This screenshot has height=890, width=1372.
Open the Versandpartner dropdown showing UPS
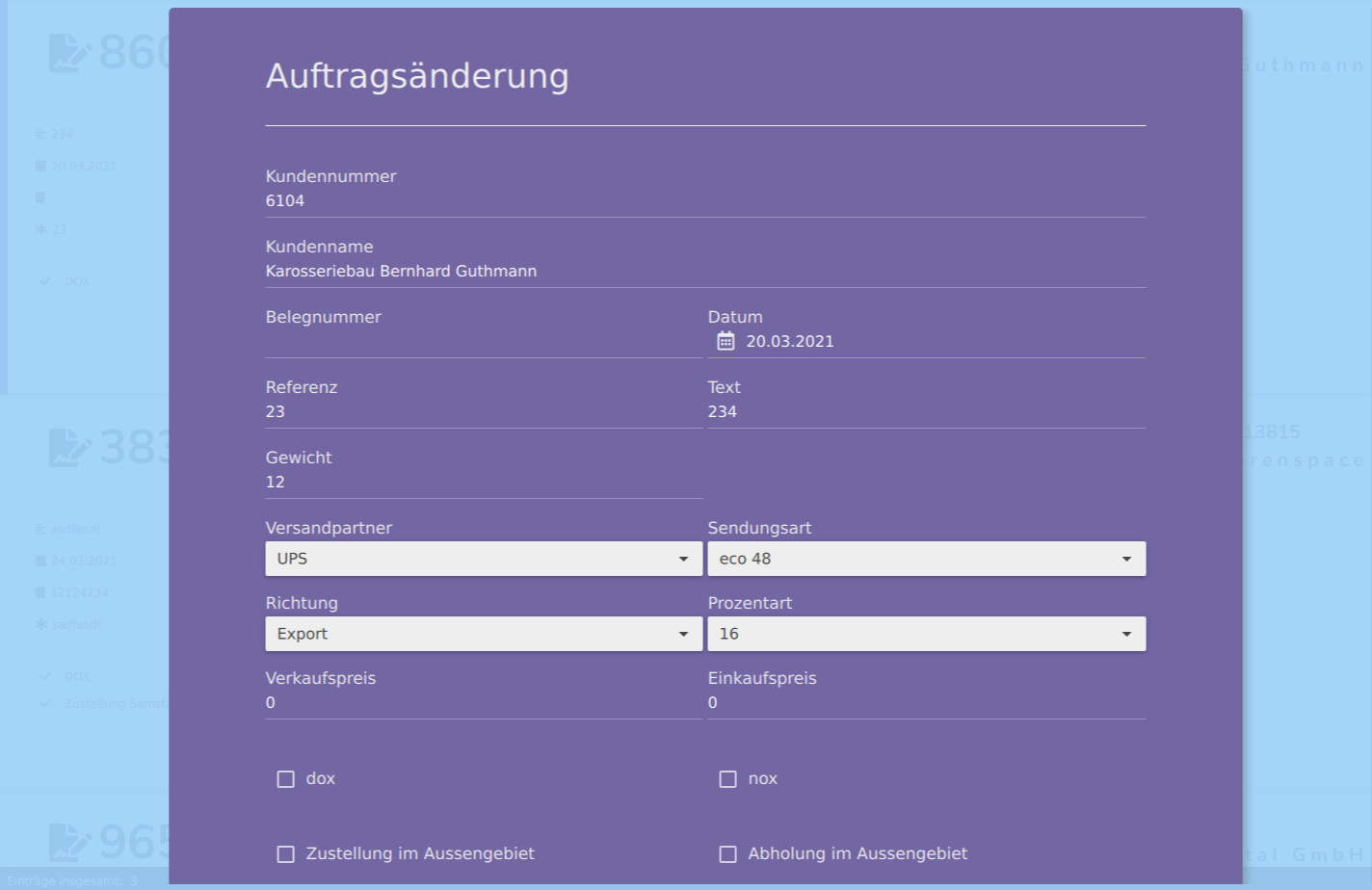[x=483, y=559]
